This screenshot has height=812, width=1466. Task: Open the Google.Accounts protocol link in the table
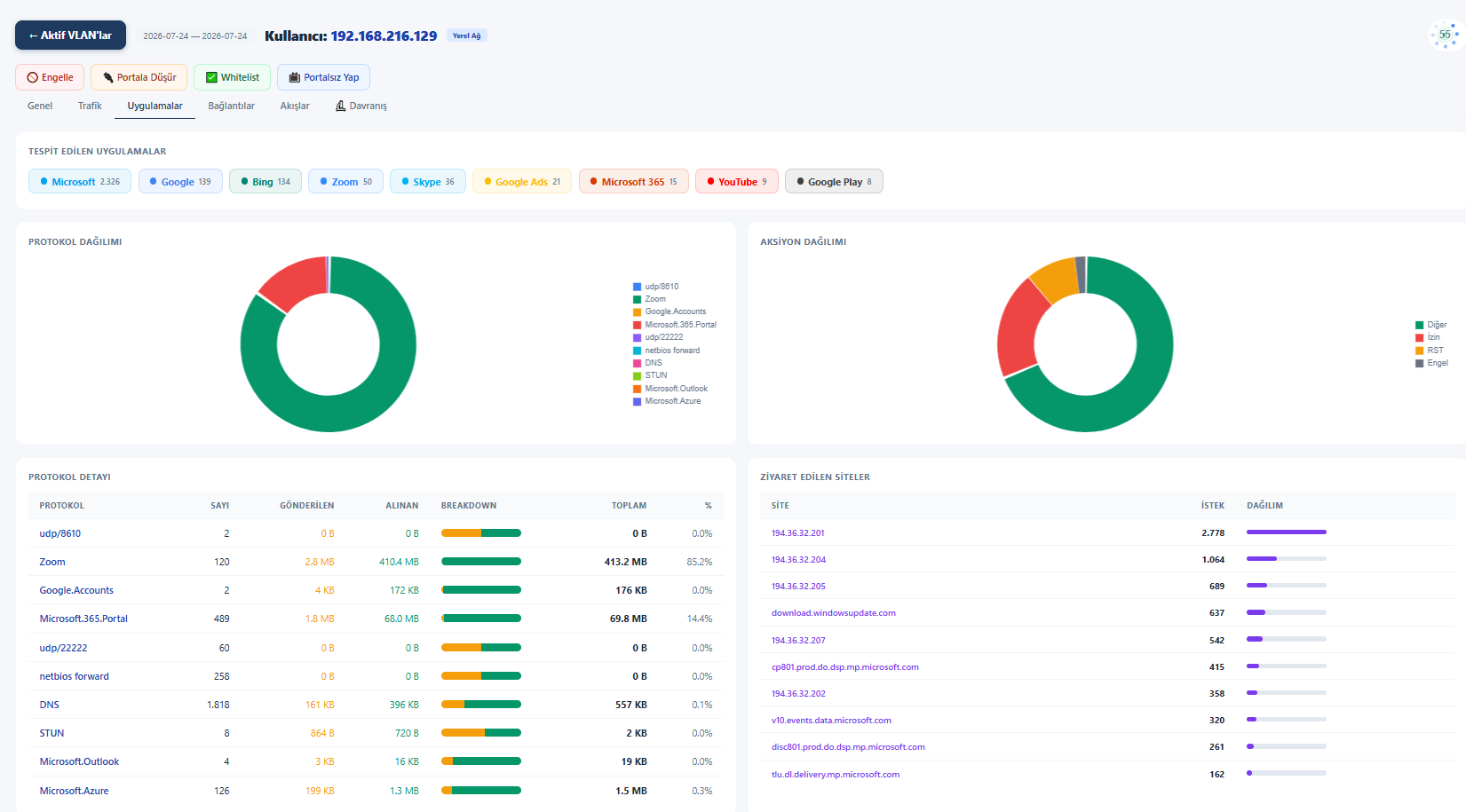[76, 590]
